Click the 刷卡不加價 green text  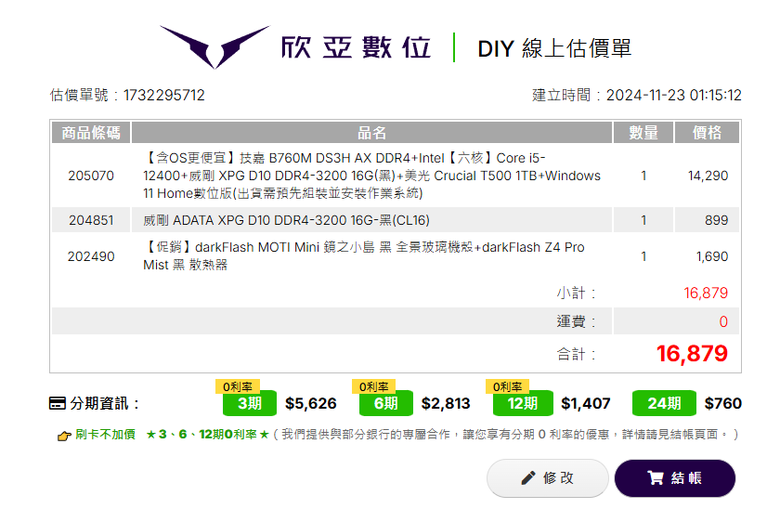pos(105,435)
